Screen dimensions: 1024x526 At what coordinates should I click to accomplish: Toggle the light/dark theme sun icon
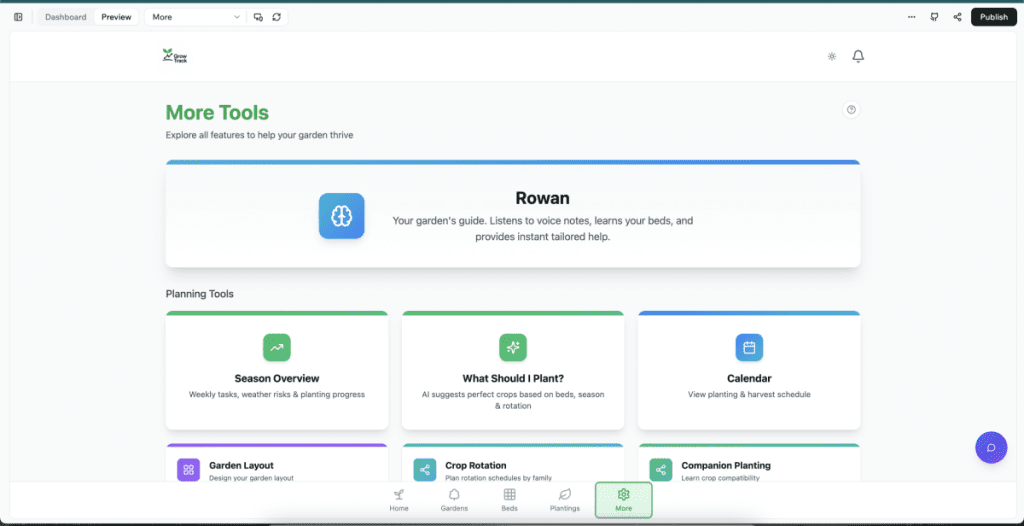(831, 56)
